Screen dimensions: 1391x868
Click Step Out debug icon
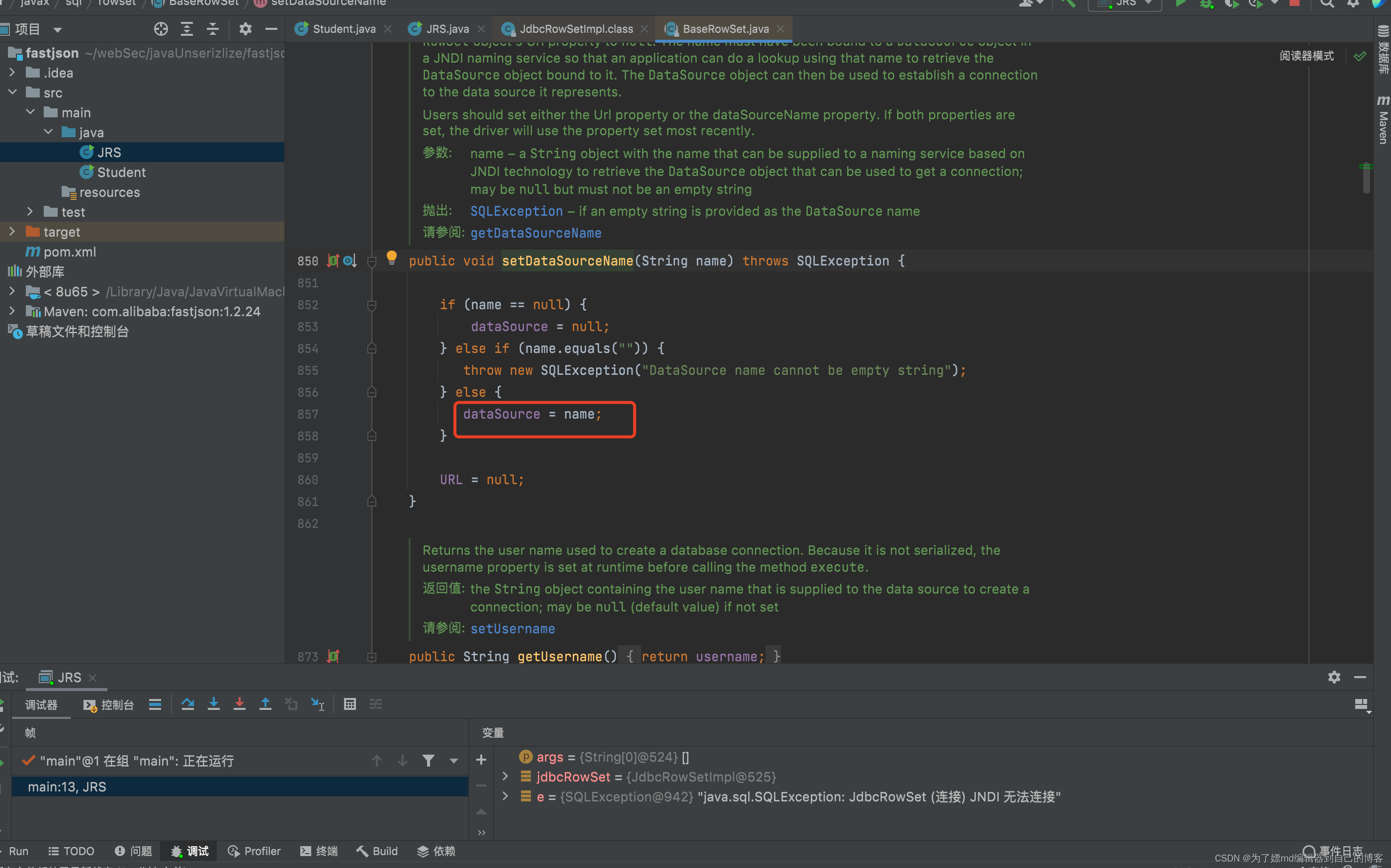265,704
